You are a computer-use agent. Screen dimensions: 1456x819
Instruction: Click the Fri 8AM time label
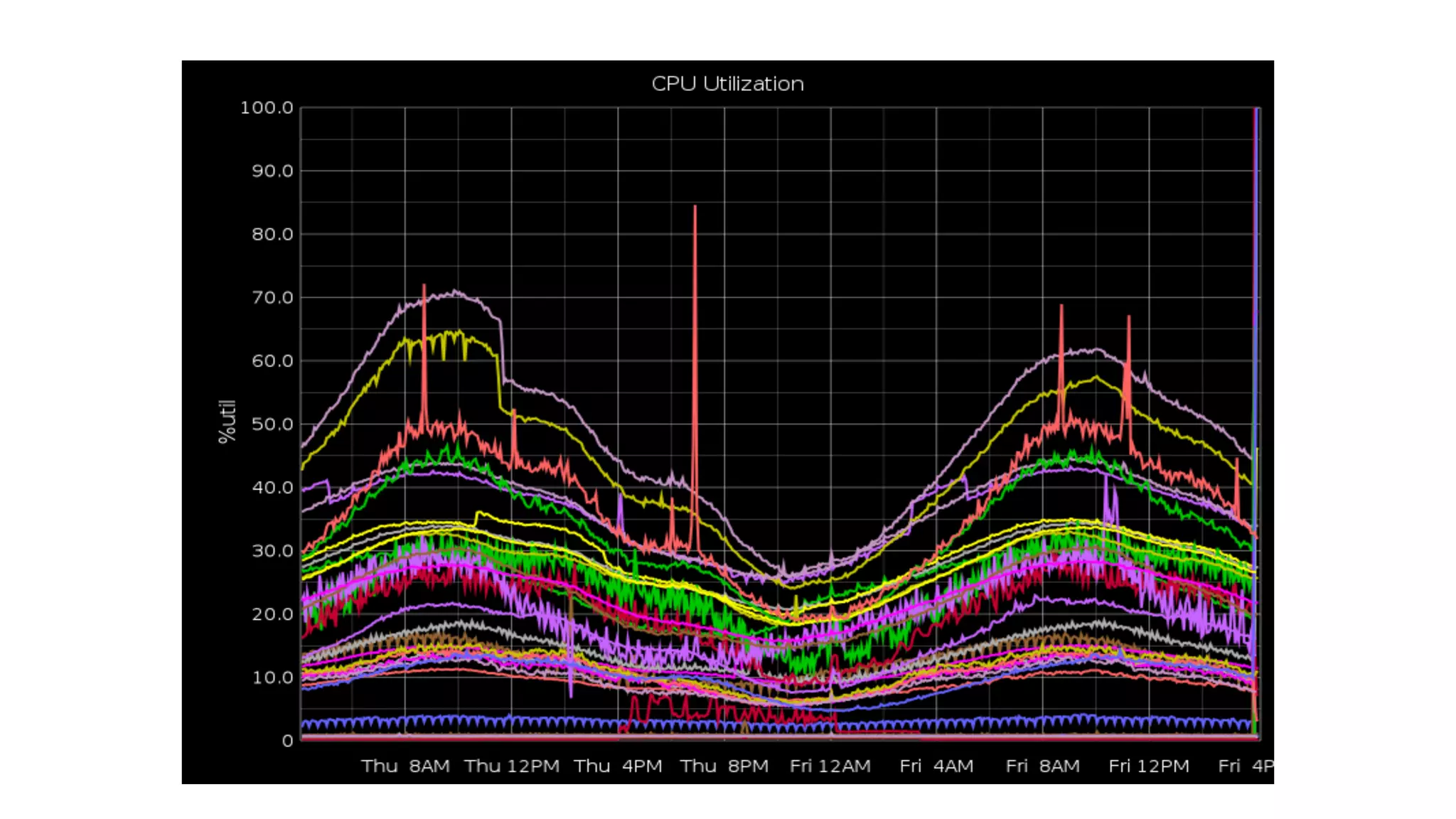pyautogui.click(x=1042, y=766)
